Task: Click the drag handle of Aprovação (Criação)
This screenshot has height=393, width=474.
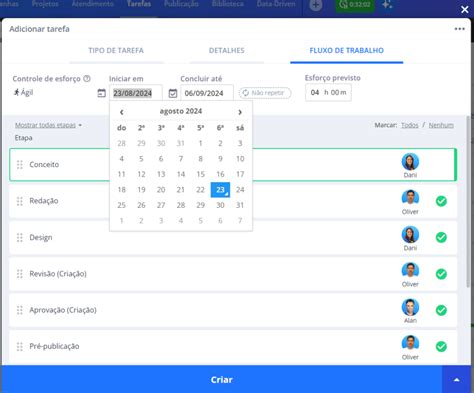Action: [20, 310]
